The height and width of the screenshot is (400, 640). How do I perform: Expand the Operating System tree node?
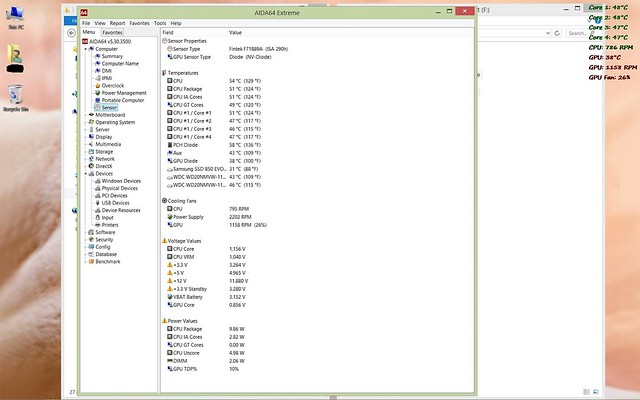tap(86, 122)
